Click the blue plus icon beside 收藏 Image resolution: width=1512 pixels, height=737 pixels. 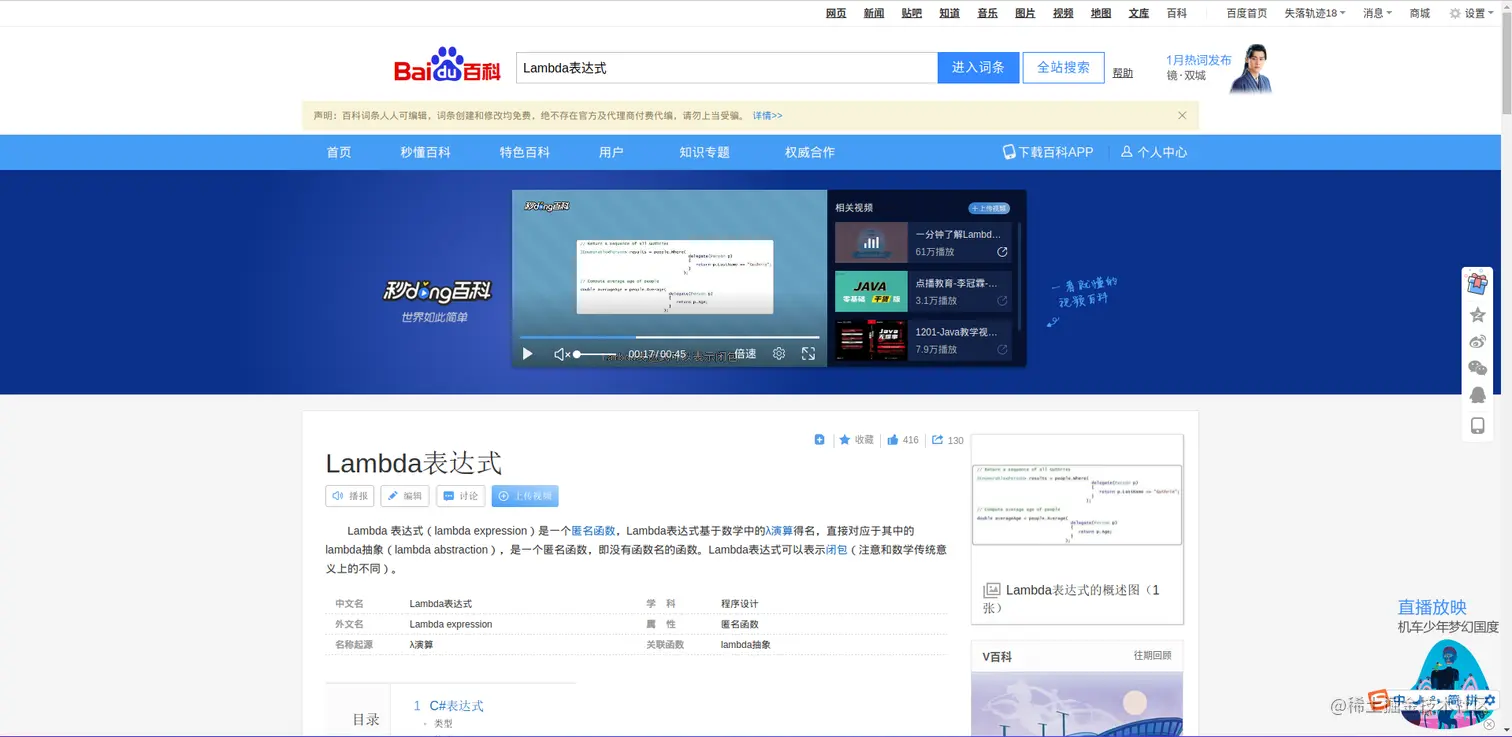pos(819,440)
